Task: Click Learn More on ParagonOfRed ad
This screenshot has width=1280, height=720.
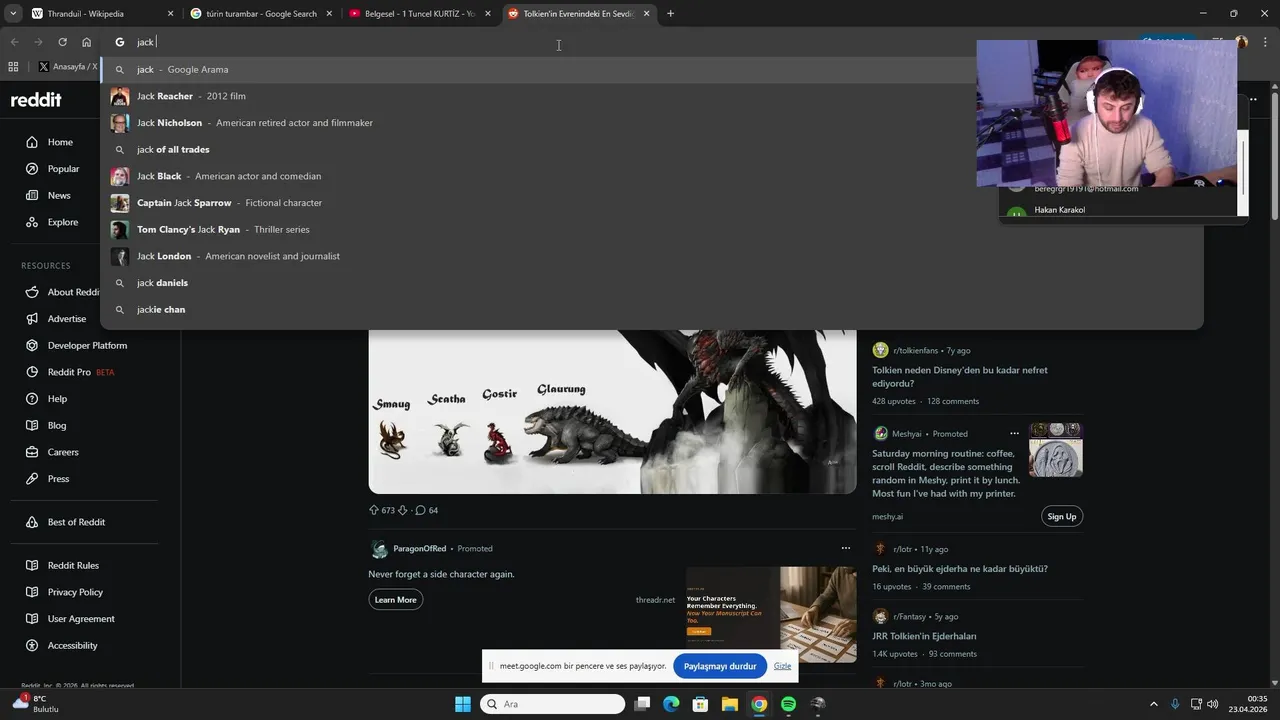Action: (x=395, y=600)
